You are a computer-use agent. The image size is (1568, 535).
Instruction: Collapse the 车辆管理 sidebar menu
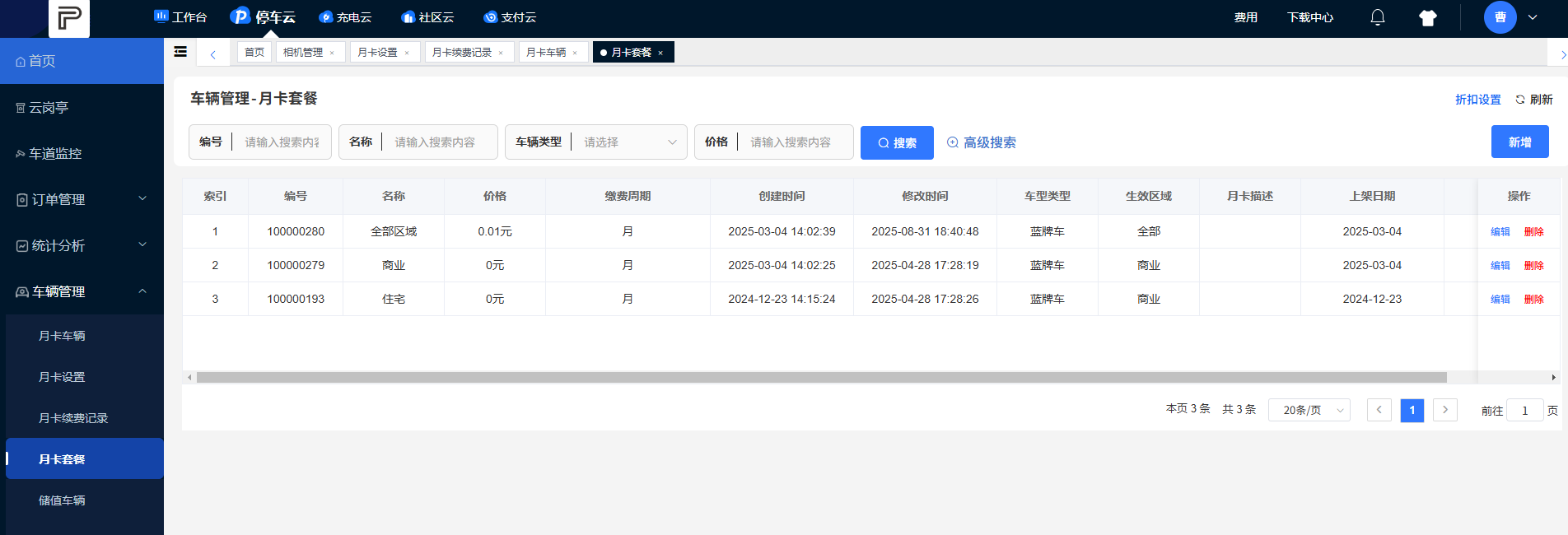[x=82, y=291]
